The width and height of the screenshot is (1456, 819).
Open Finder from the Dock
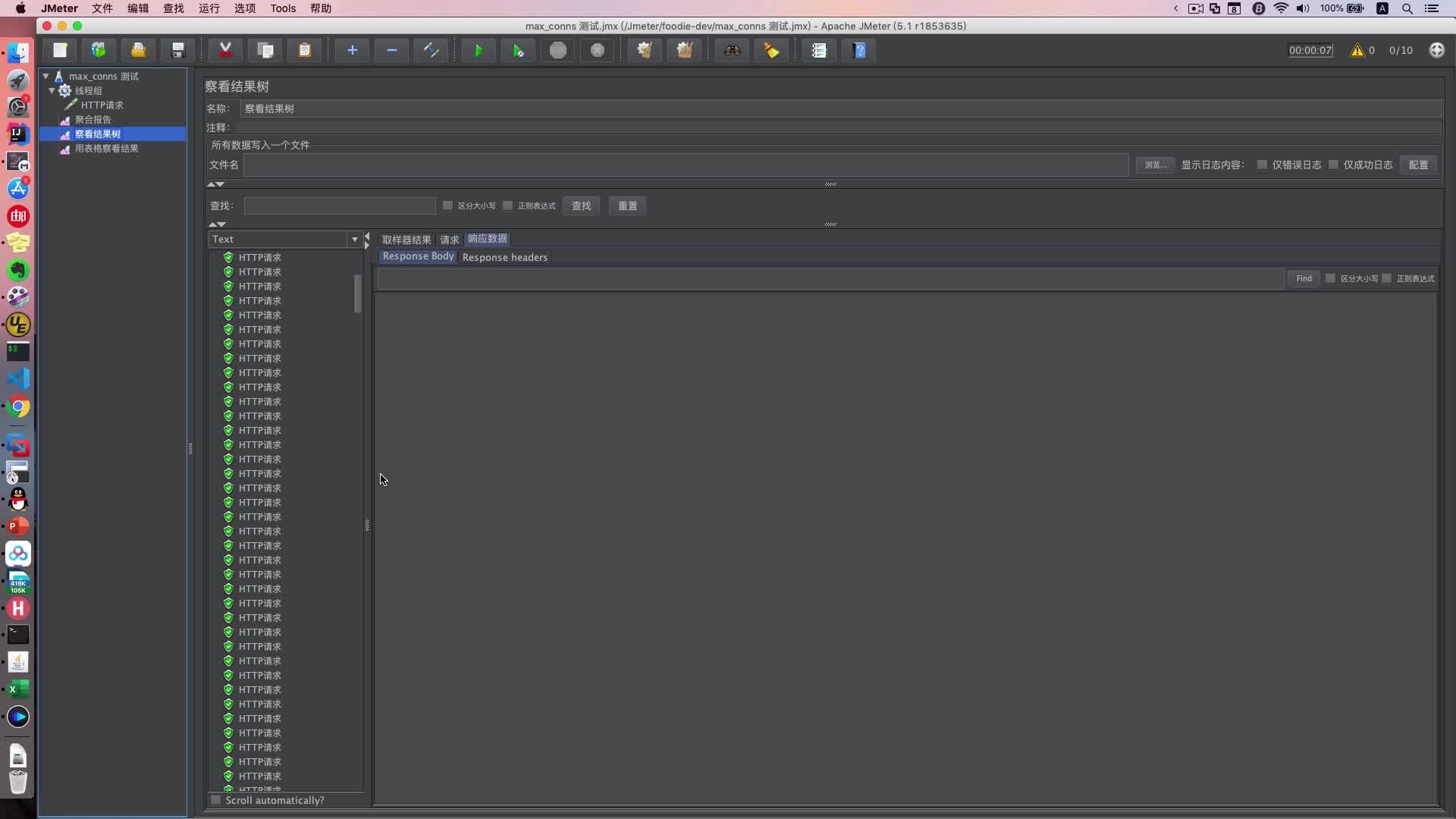pyautogui.click(x=18, y=52)
